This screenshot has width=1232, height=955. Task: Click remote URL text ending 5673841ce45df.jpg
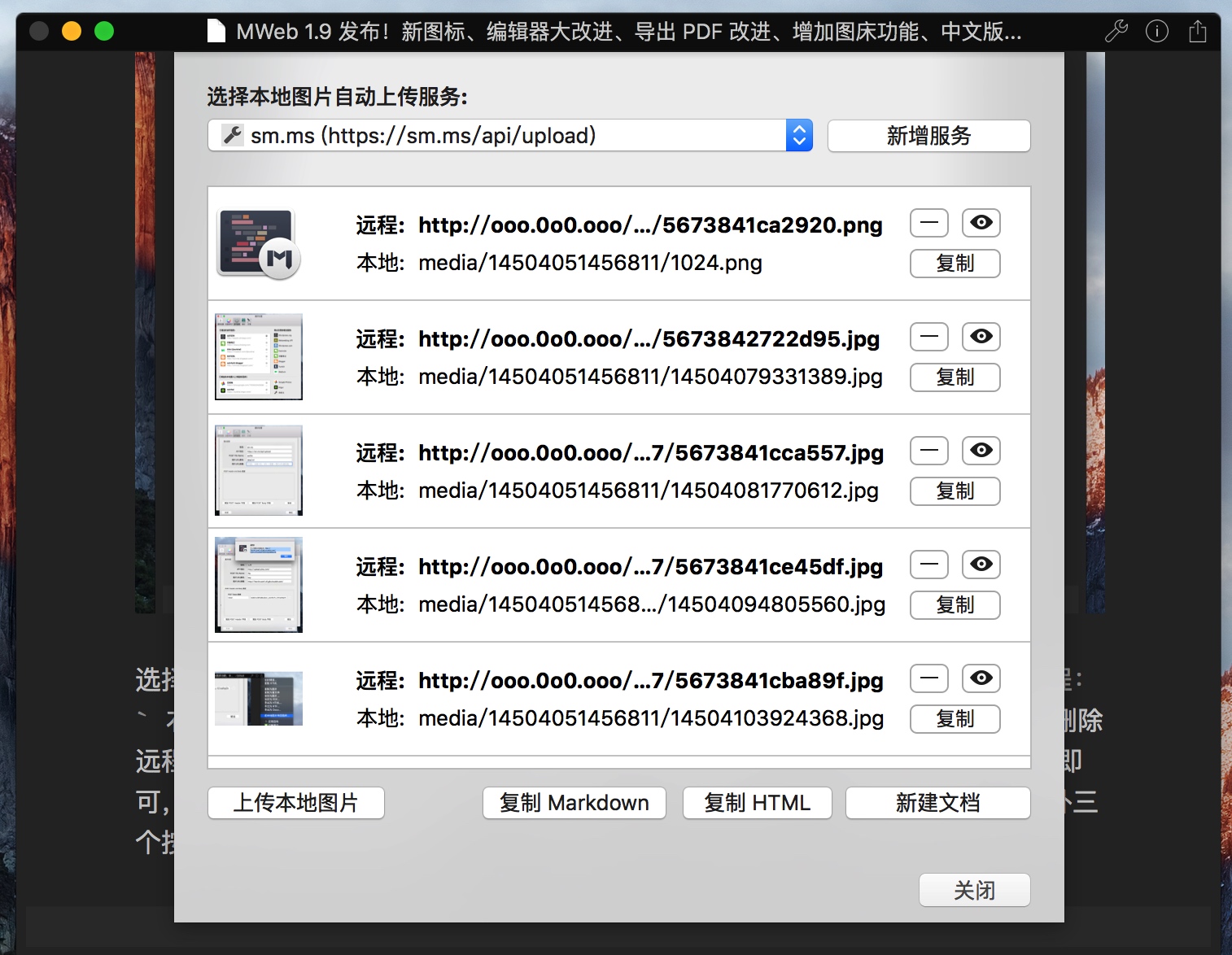[651, 567]
